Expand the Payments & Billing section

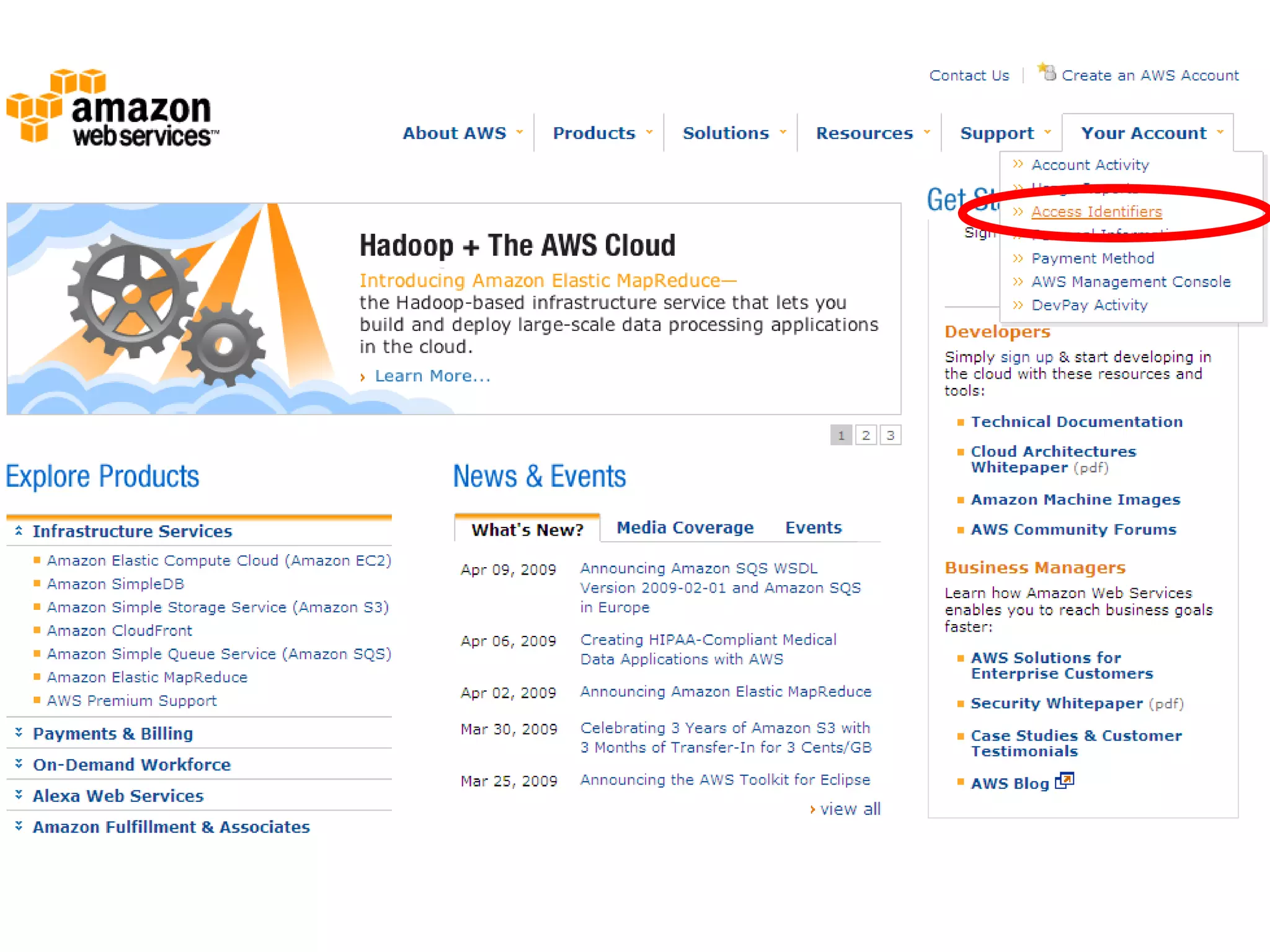[112, 733]
